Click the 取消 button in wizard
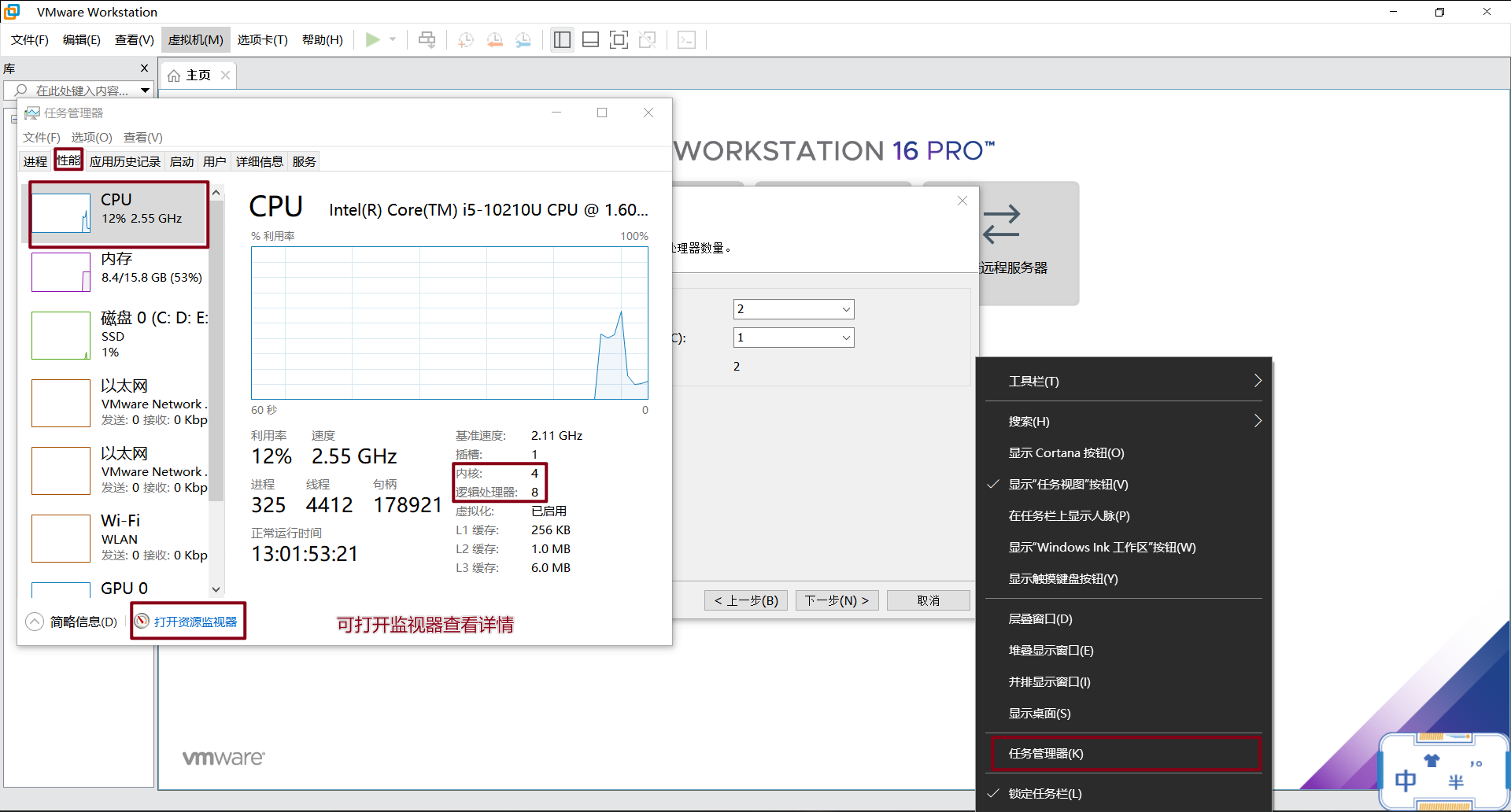This screenshot has width=1511, height=812. click(928, 600)
